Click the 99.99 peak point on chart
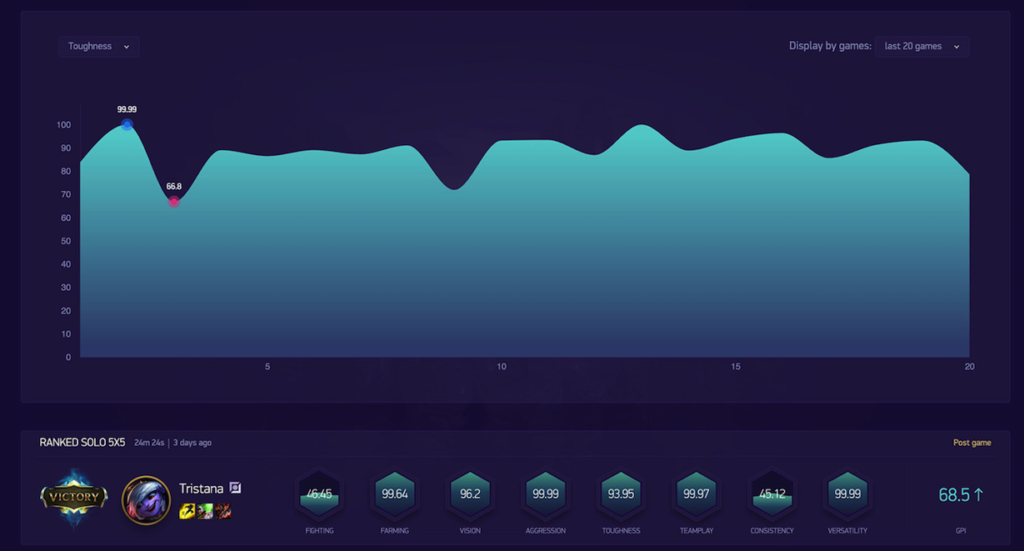Viewport: 1024px width, 551px height. pos(127,125)
